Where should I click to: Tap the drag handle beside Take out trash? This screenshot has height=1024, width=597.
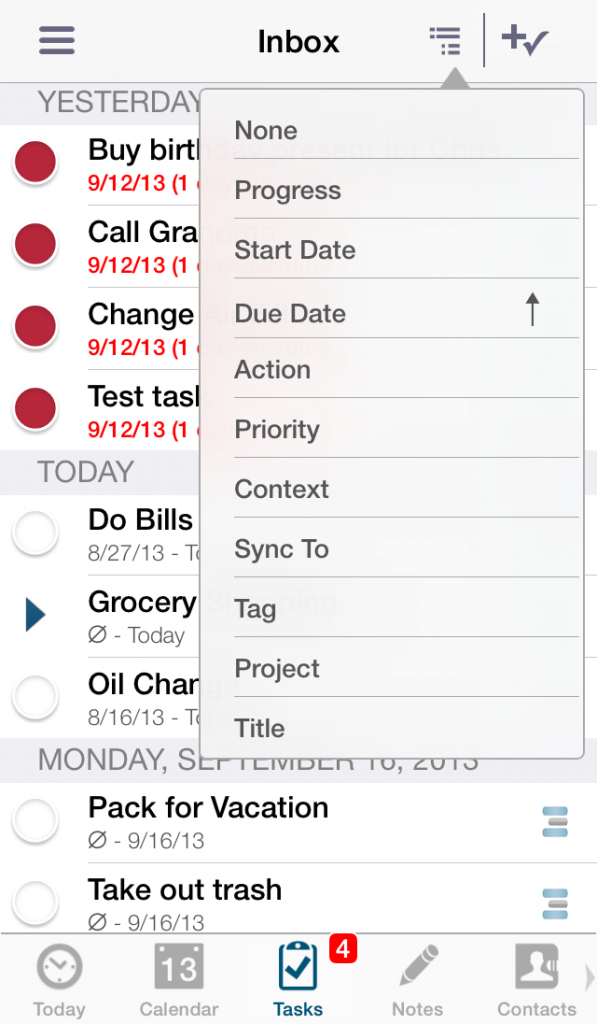point(553,903)
